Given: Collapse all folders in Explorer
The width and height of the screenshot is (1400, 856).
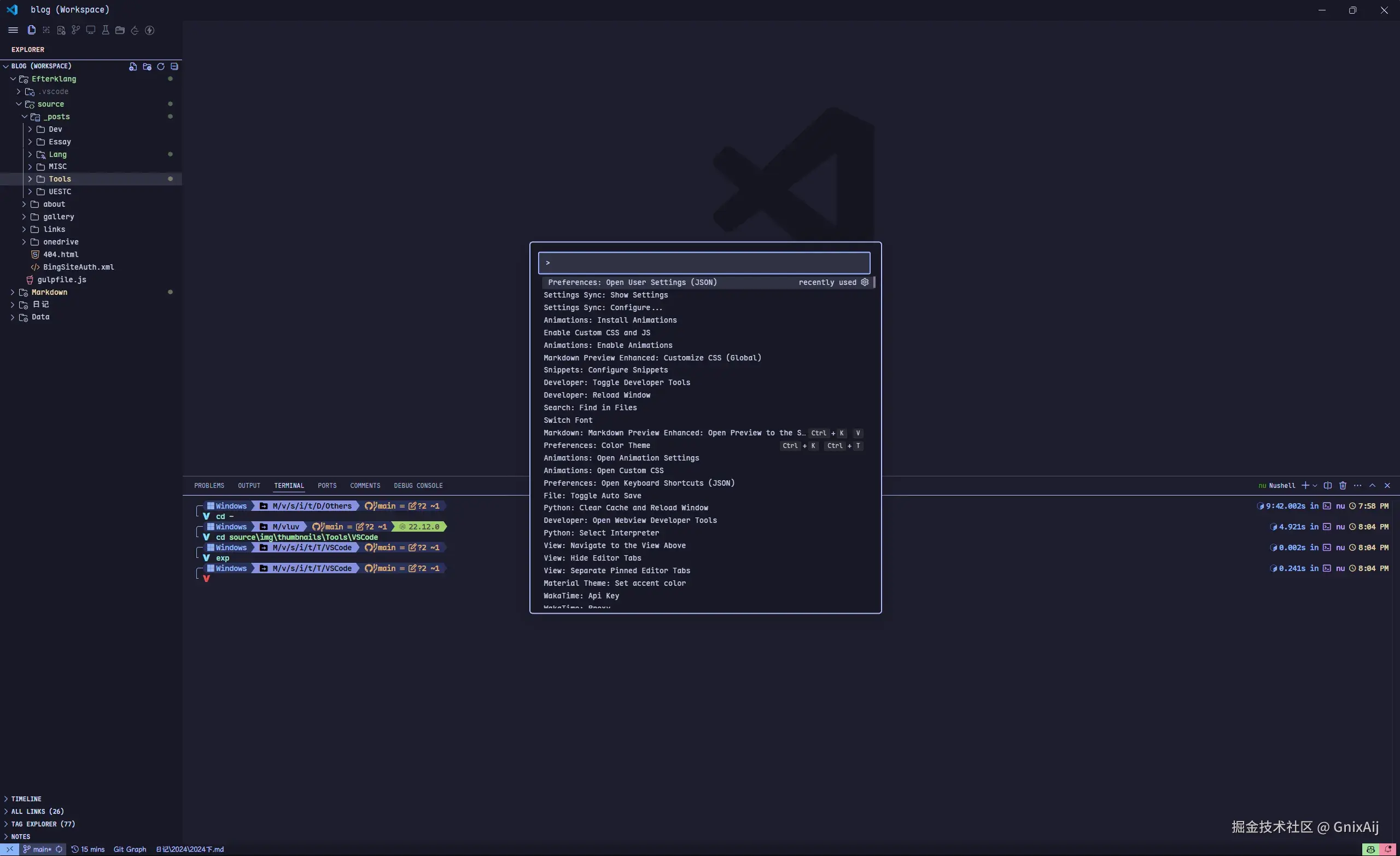Looking at the screenshot, I should (174, 67).
